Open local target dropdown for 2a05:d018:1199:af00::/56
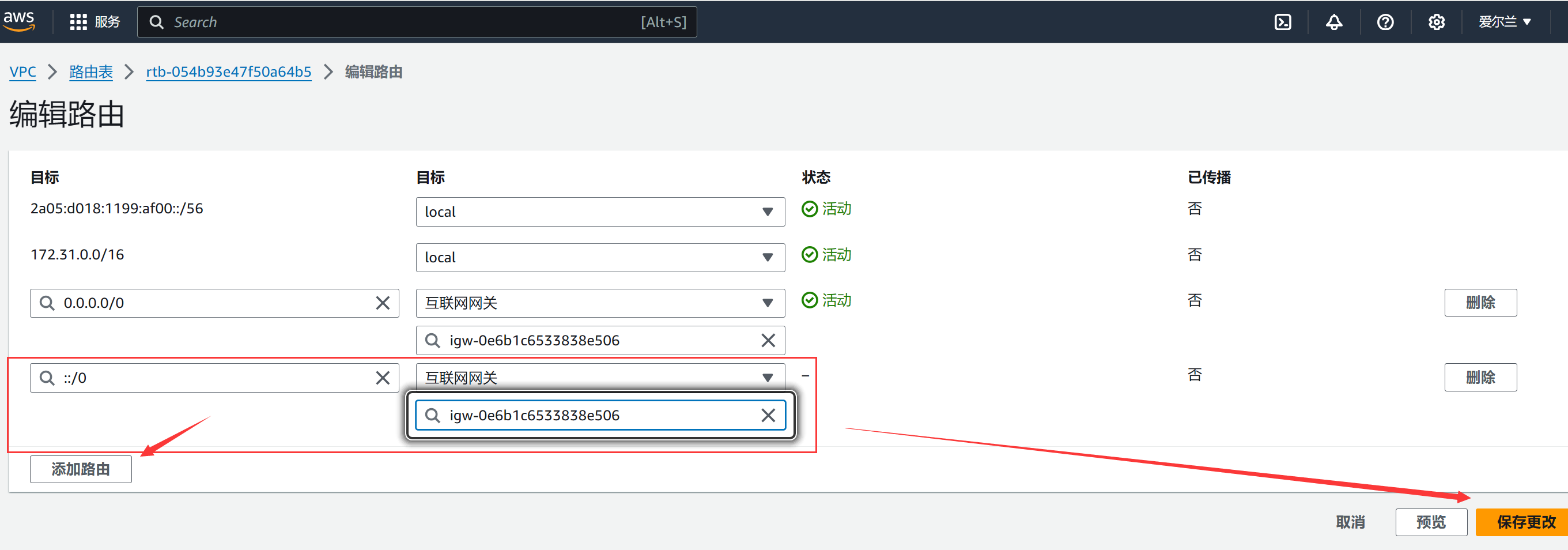Screen dimensions: 1568x550 [x=600, y=212]
